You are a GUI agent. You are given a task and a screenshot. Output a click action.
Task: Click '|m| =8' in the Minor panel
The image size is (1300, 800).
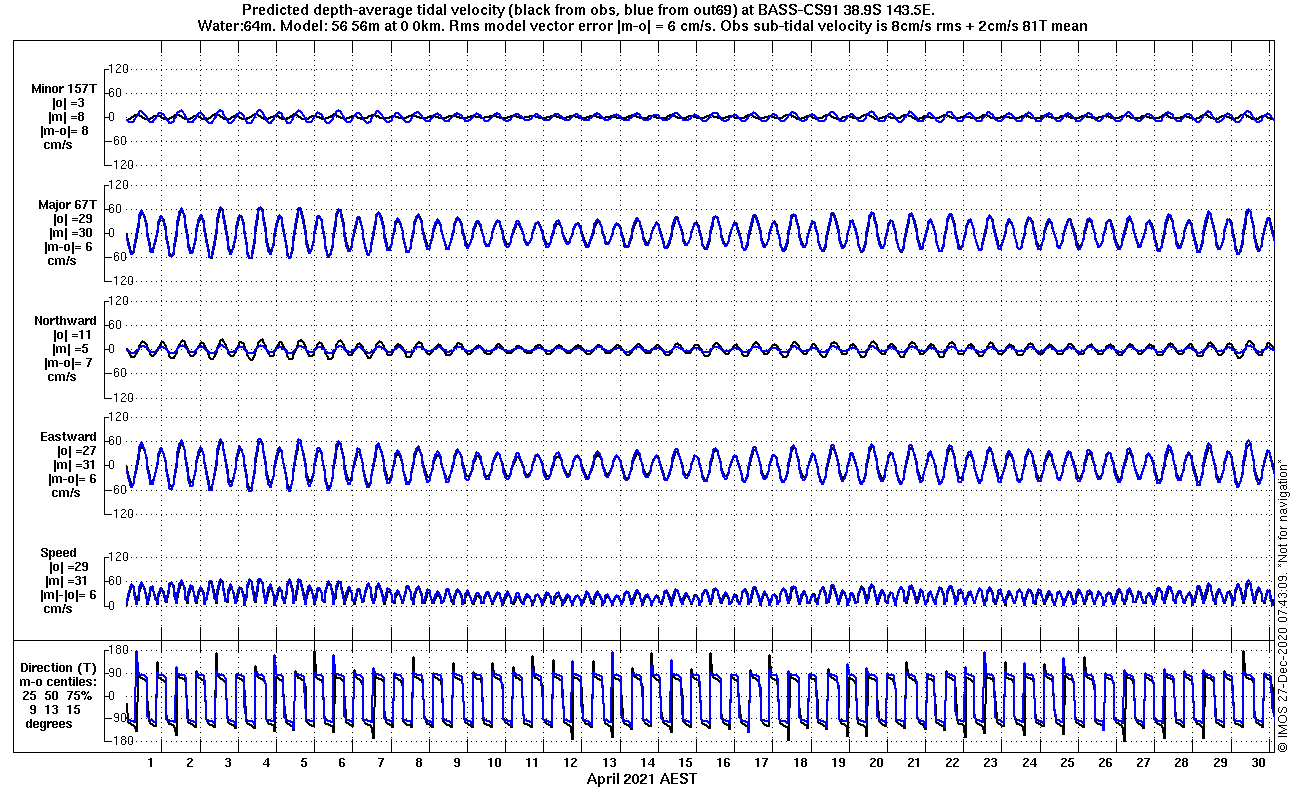(69, 117)
